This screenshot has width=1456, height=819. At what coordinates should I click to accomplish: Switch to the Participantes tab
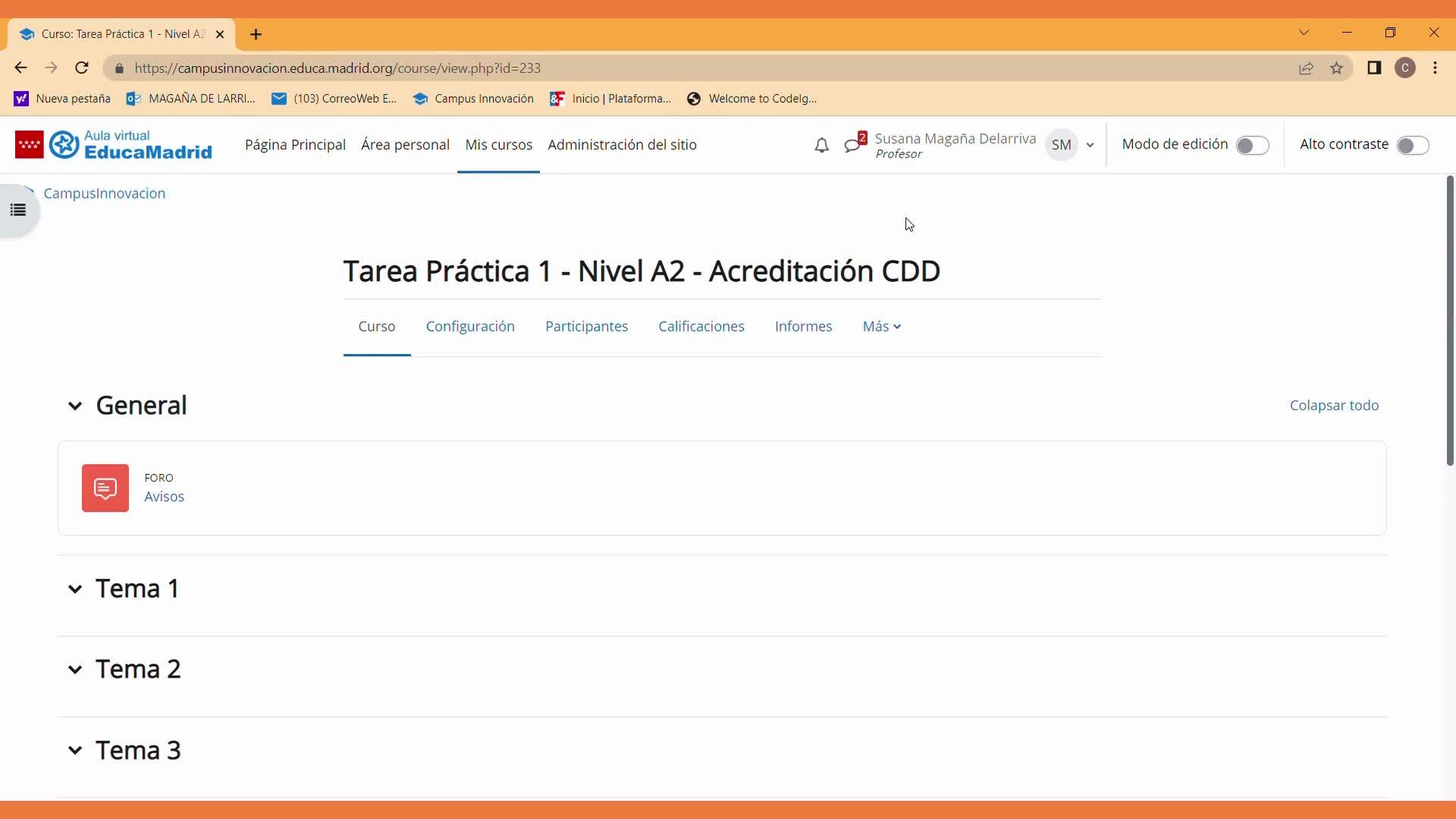tap(586, 327)
